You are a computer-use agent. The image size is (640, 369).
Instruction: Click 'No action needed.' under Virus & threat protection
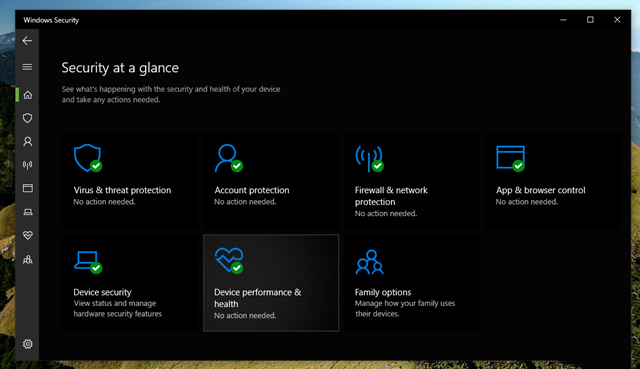[x=104, y=202]
